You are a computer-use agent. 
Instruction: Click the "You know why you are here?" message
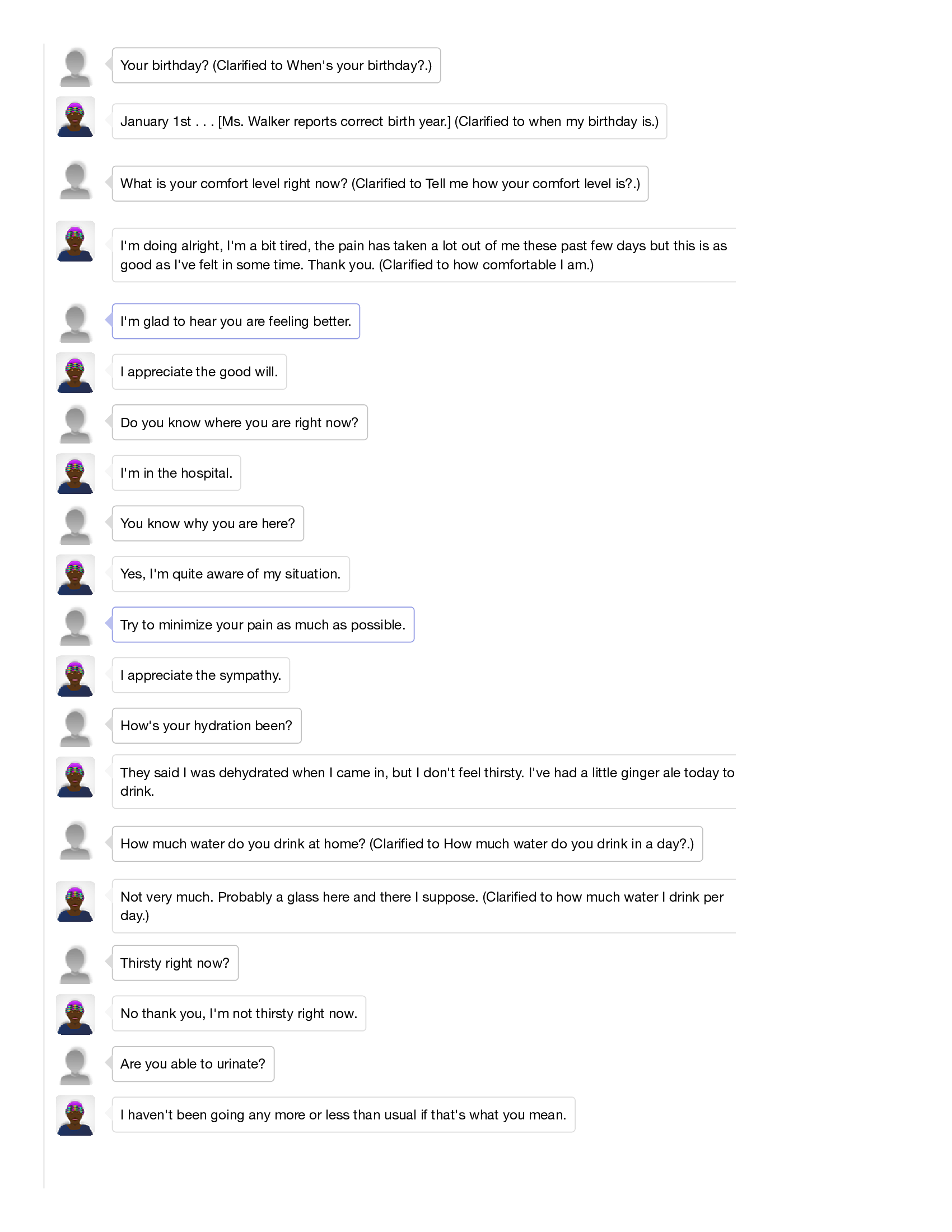tap(208, 524)
